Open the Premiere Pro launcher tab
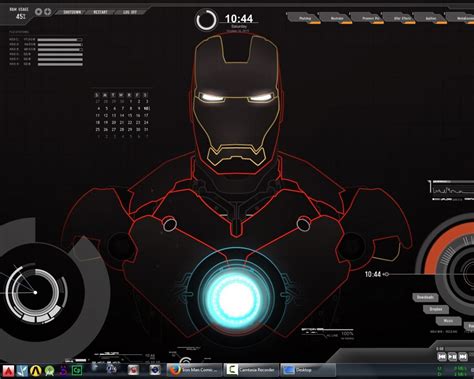The height and width of the screenshot is (379, 474). [x=369, y=18]
